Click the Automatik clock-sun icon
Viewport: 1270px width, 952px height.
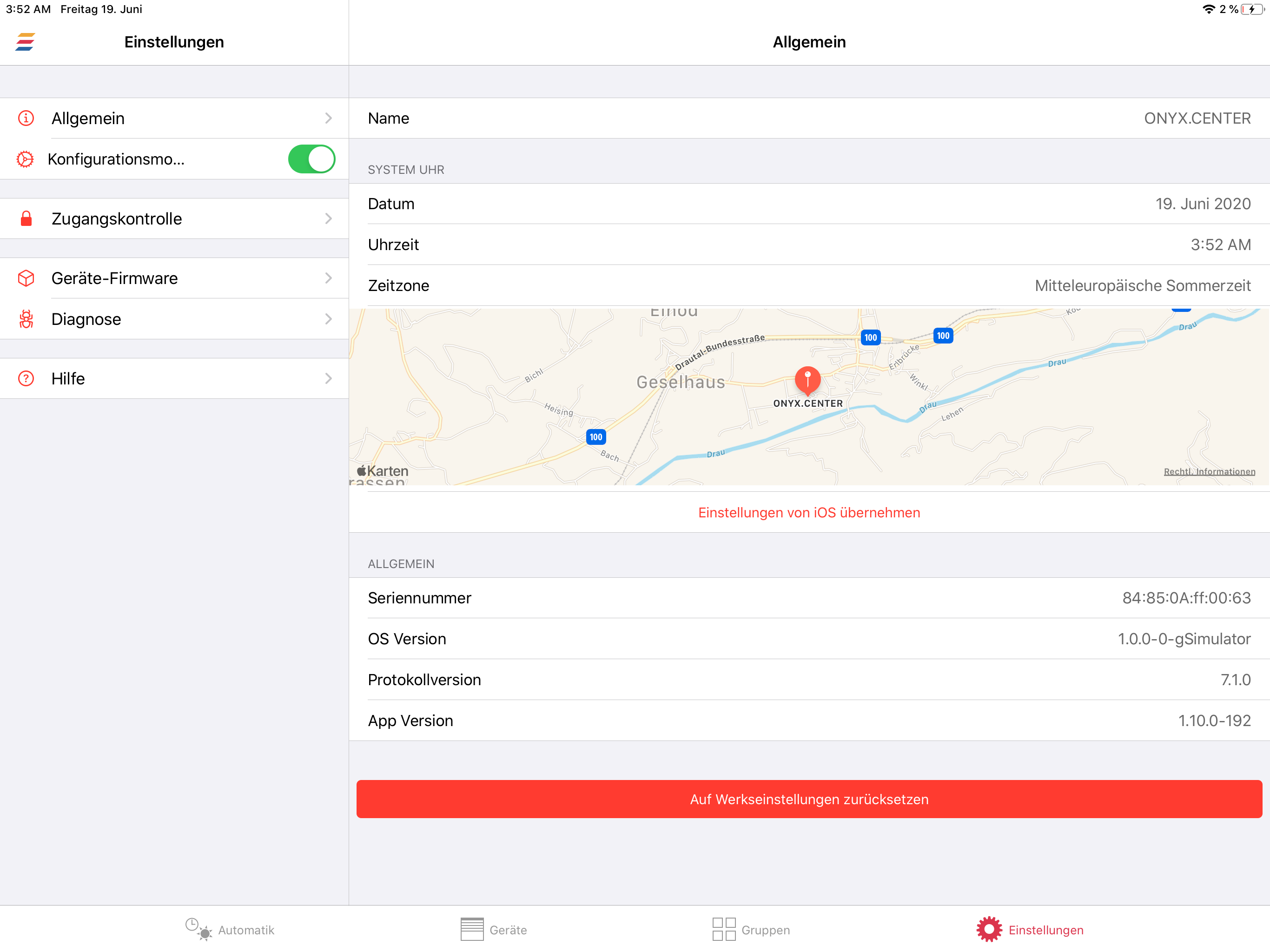[x=198, y=930]
